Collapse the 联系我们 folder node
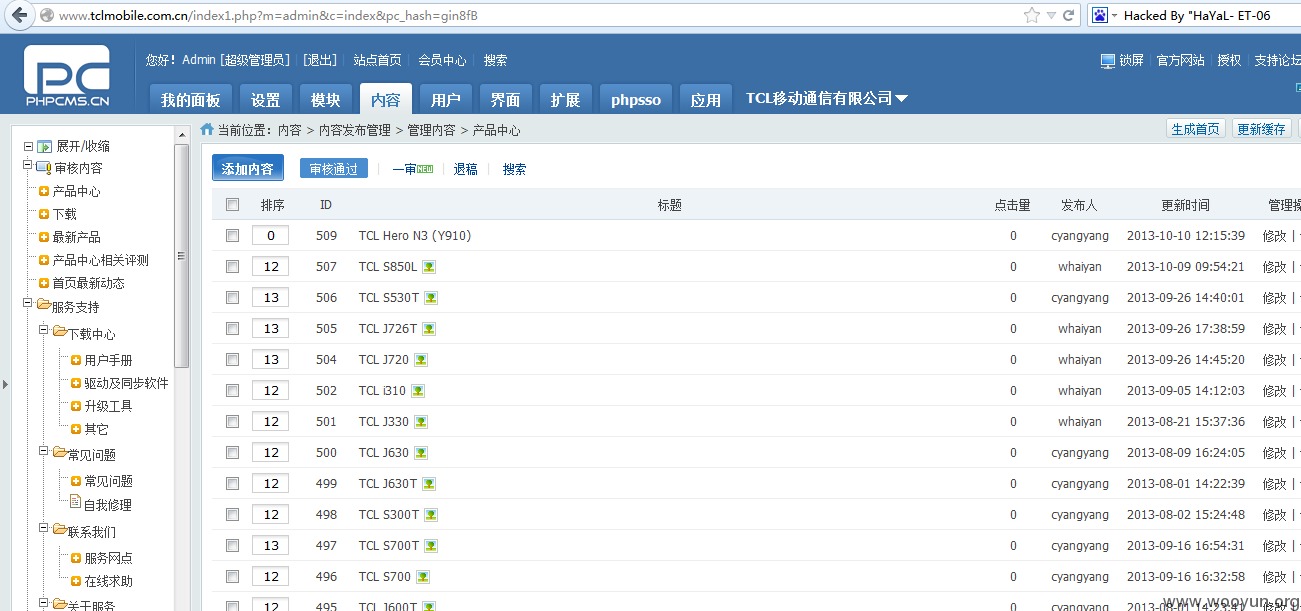This screenshot has height=611, width=1301. 44,527
